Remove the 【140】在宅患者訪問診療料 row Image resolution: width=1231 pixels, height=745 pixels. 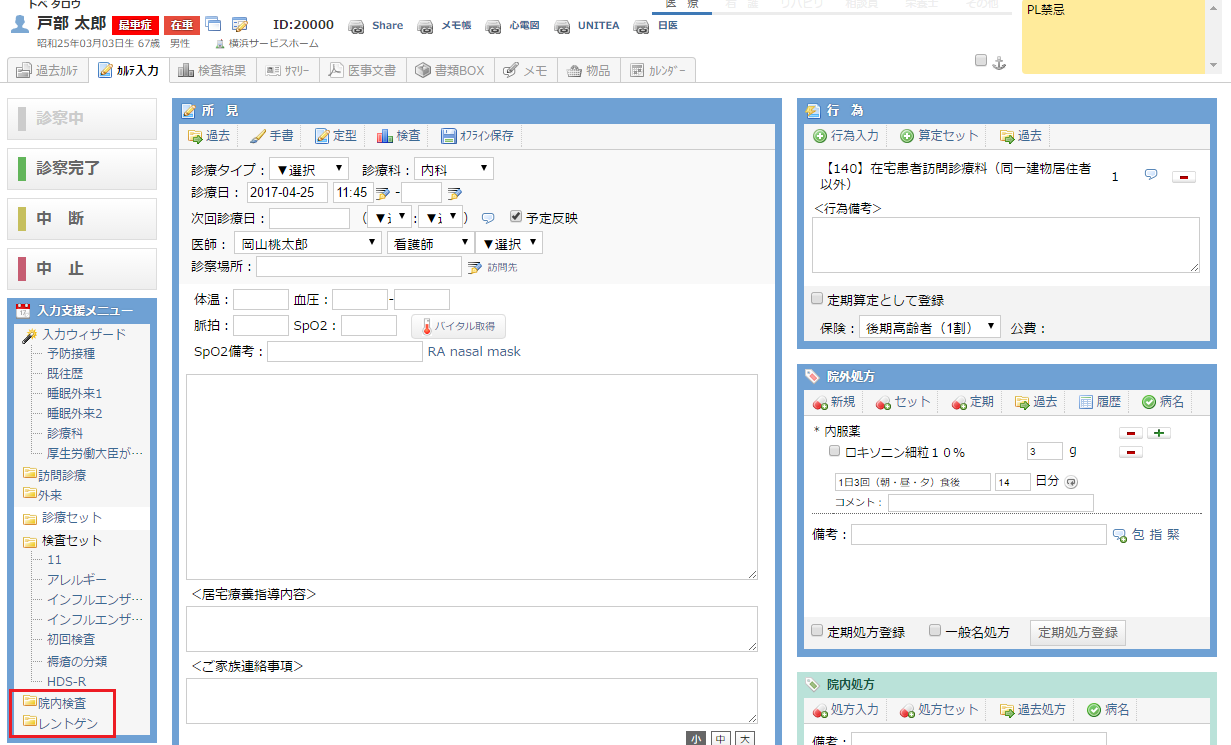[x=1183, y=177]
